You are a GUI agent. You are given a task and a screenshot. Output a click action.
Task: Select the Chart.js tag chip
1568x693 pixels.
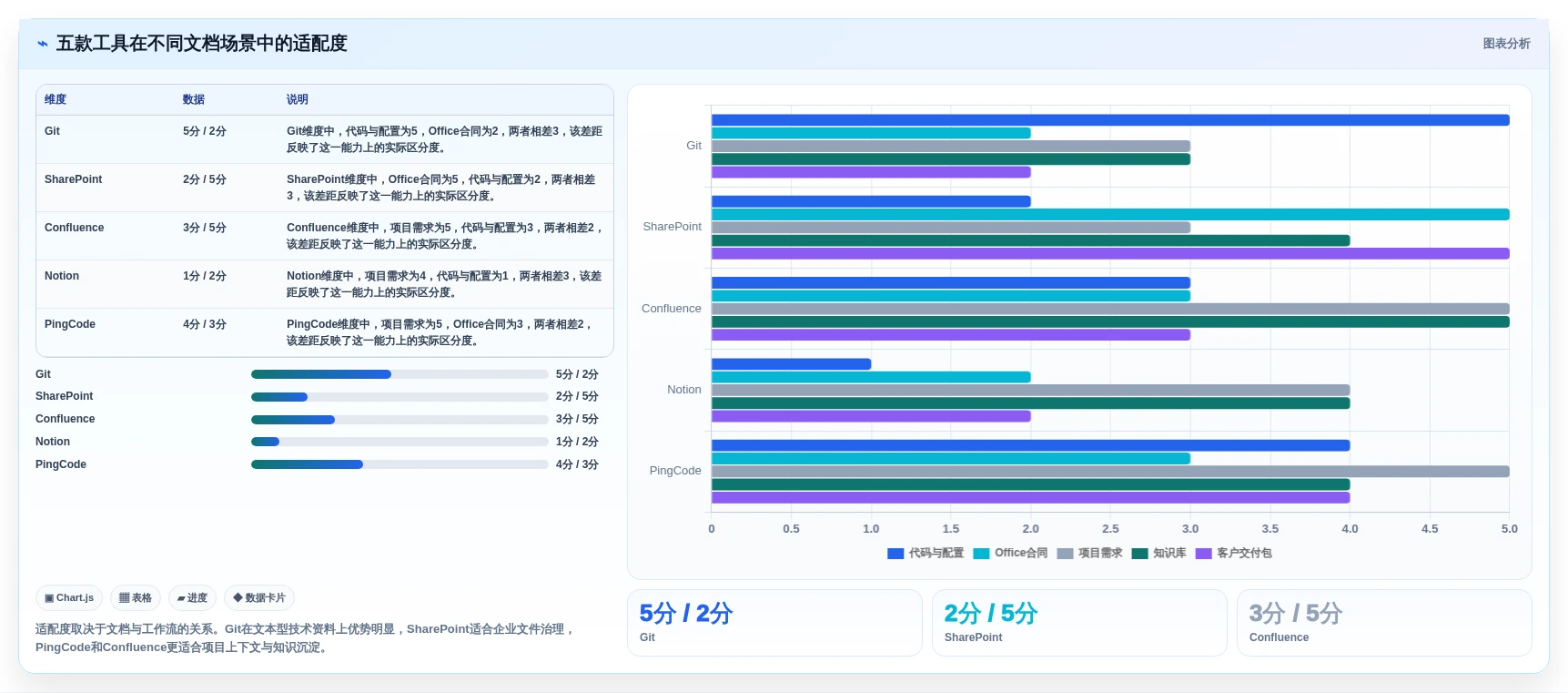[x=69, y=598]
